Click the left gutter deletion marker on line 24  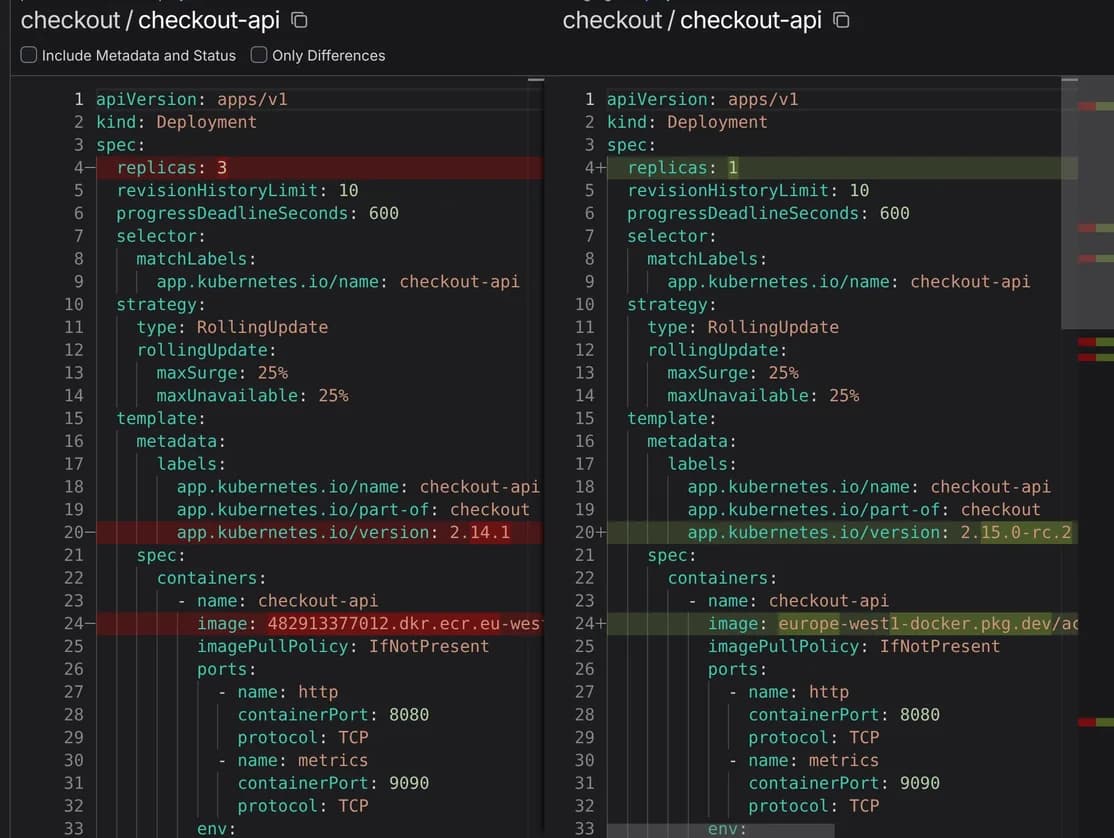pyautogui.click(x=90, y=624)
